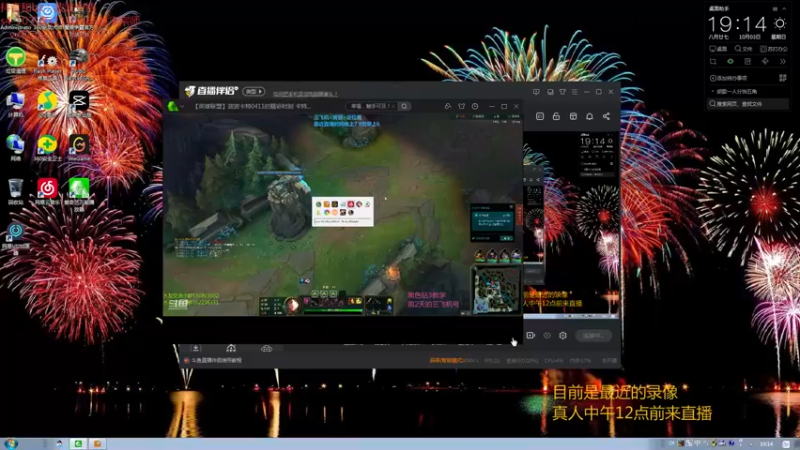Collapse the desktop assistant widget with up chevron
Image resolution: width=800 pixels, height=450 pixels.
[784, 9]
